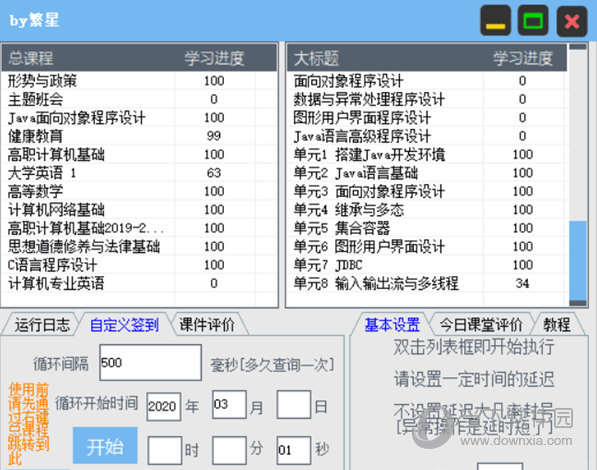597x470 pixels.
Task: Select 单元7 JDBC row
Action: [427, 265]
